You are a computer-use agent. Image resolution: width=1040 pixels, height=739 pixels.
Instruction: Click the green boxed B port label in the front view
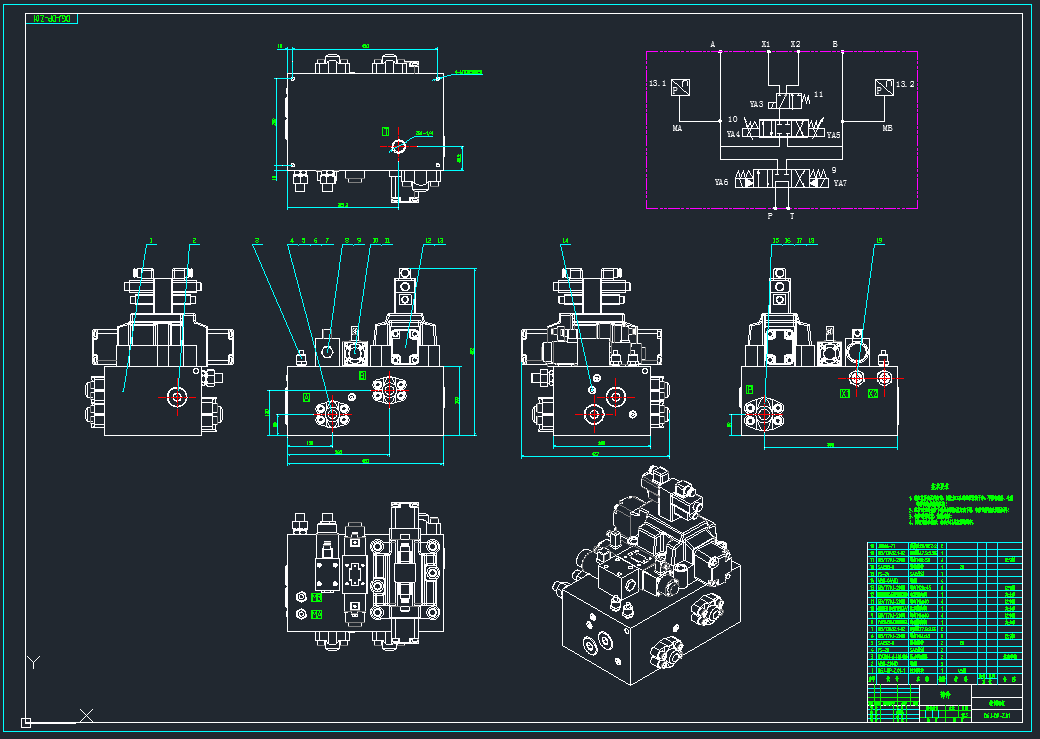[x=362, y=375]
